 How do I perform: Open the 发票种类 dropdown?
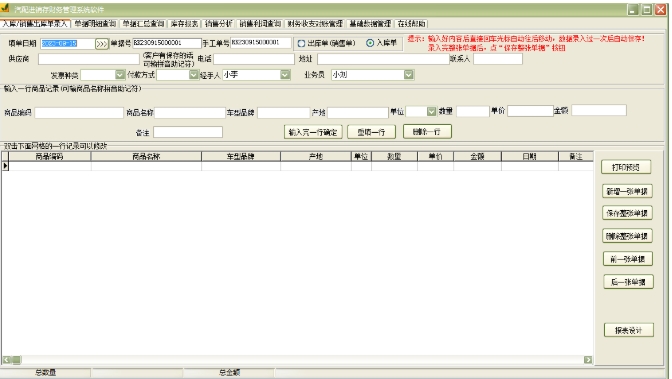[x=120, y=75]
